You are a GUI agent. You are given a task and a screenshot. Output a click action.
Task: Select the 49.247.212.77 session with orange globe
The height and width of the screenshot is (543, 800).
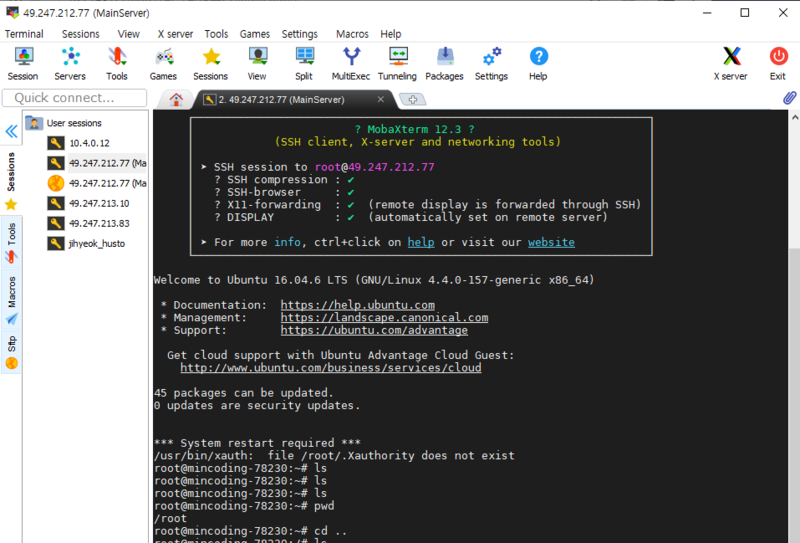[96, 183]
